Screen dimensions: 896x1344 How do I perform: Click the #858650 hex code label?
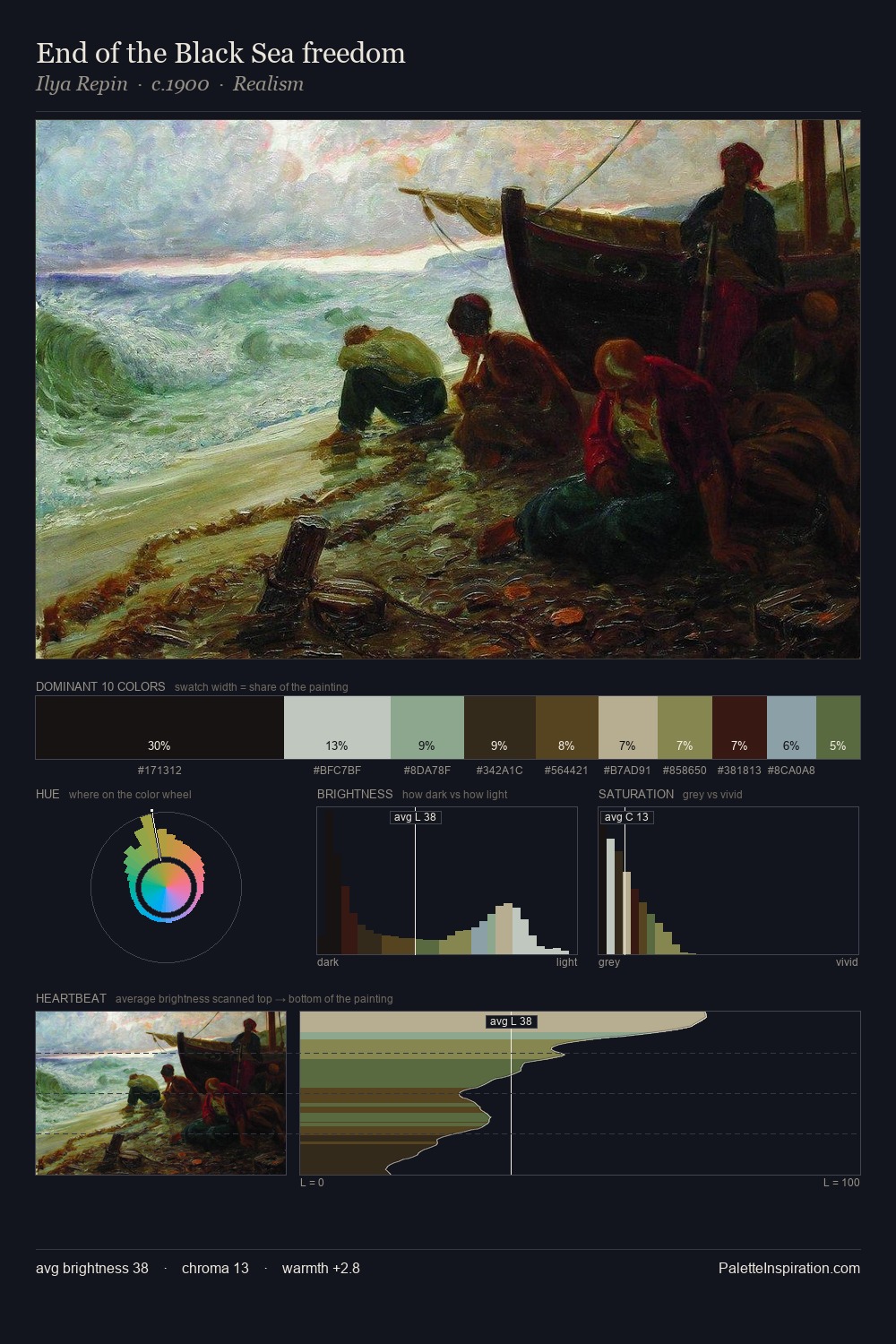[685, 771]
